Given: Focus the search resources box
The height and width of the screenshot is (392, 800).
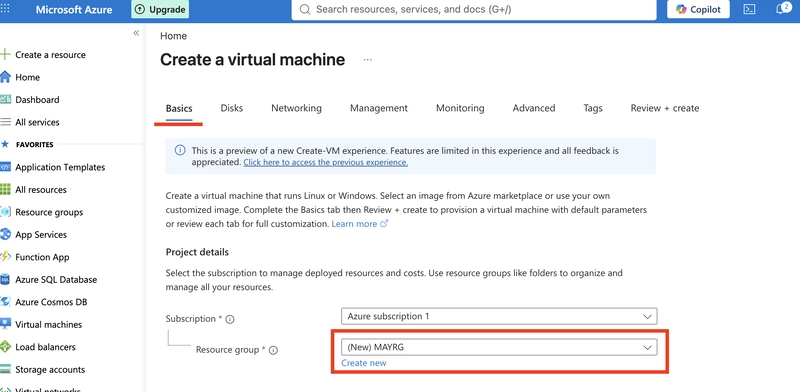Looking at the screenshot, I should click(473, 10).
